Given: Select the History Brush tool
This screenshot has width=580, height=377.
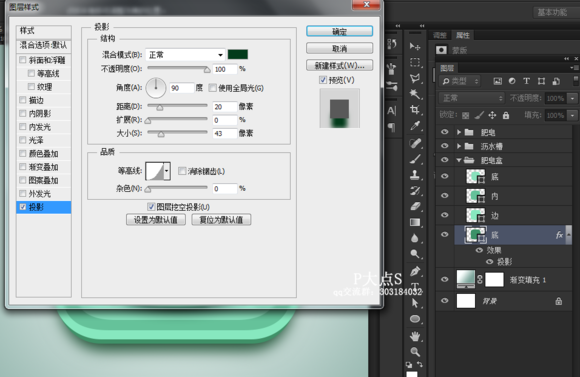Looking at the screenshot, I should pyautogui.click(x=415, y=191).
